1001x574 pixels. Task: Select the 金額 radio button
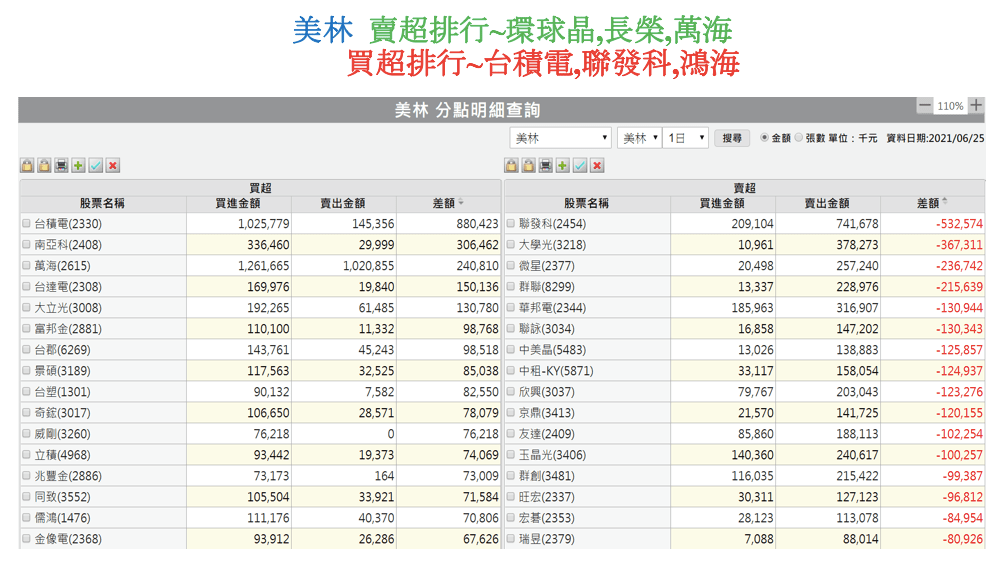click(765, 138)
